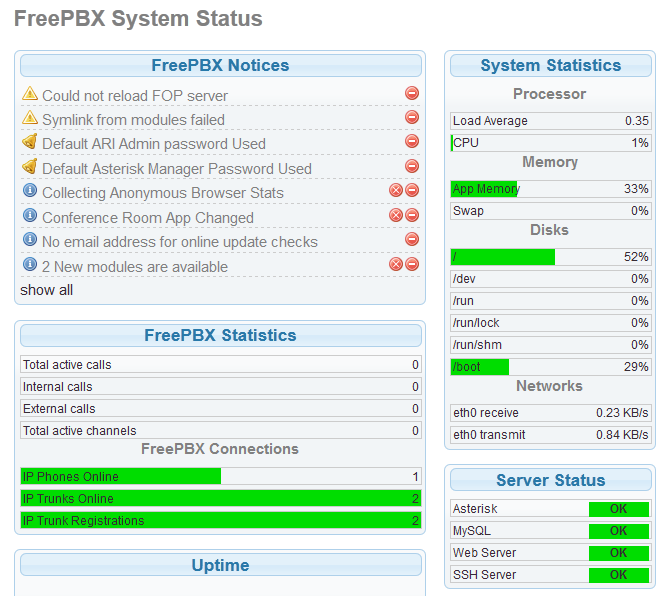Click the 'show all' notices link
This screenshot has width=669, height=596.
tap(47, 290)
